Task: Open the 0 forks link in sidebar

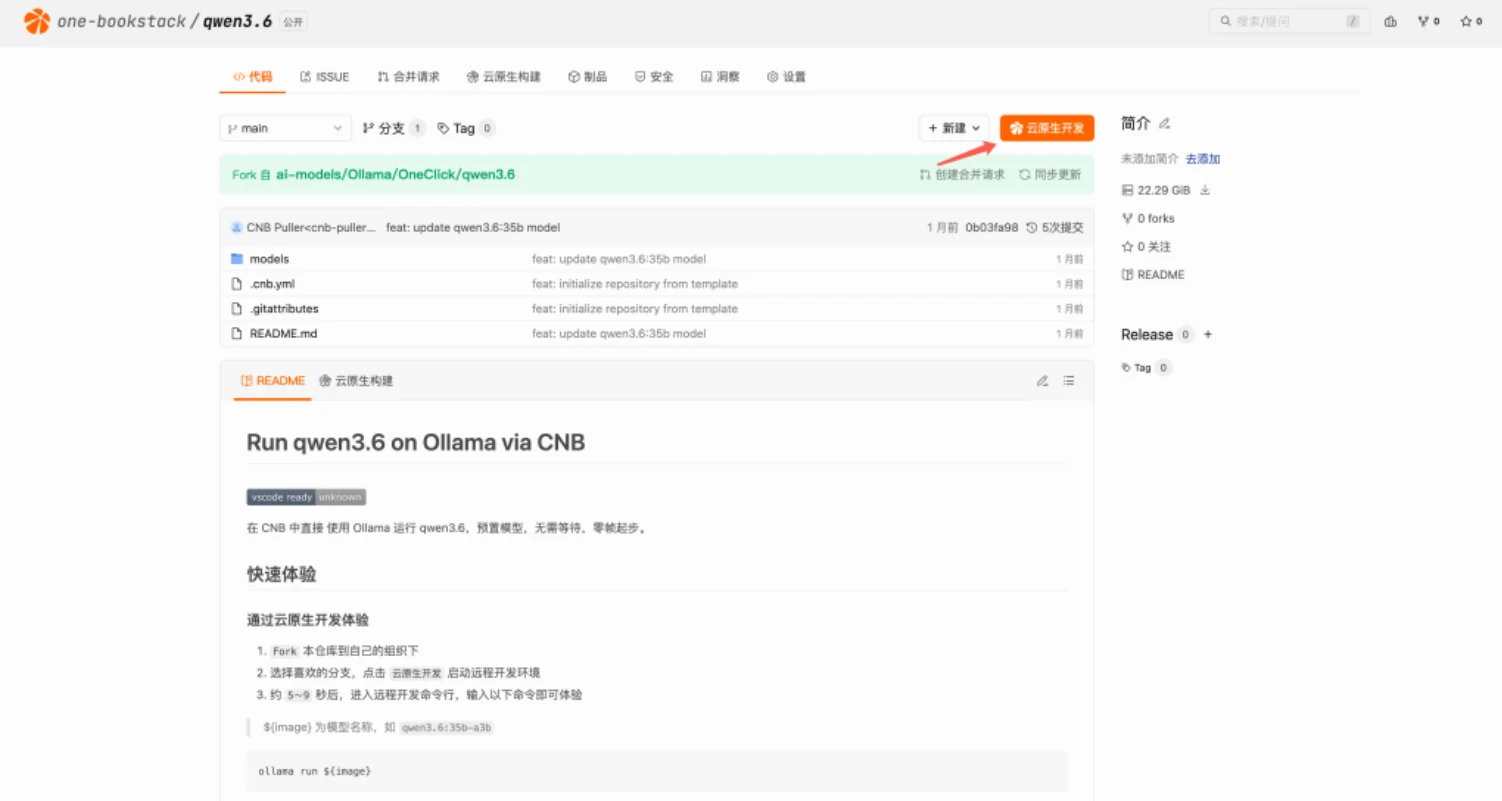Action: (1148, 218)
